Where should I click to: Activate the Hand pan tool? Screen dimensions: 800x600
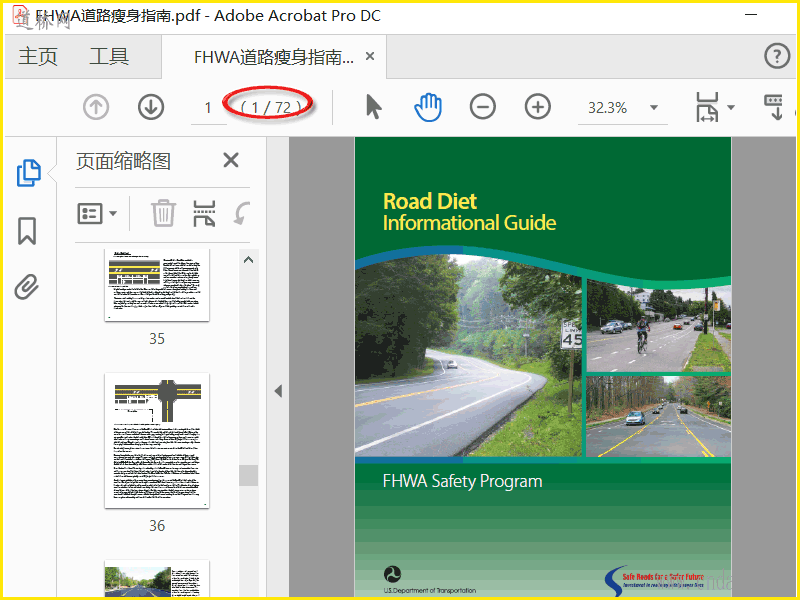pyautogui.click(x=428, y=107)
